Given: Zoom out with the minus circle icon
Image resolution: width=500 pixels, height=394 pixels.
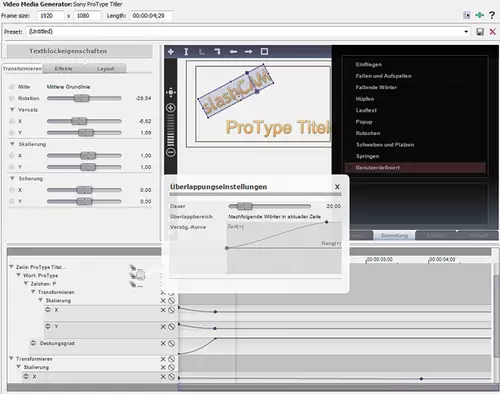Looking at the screenshot, I should click(x=171, y=152).
